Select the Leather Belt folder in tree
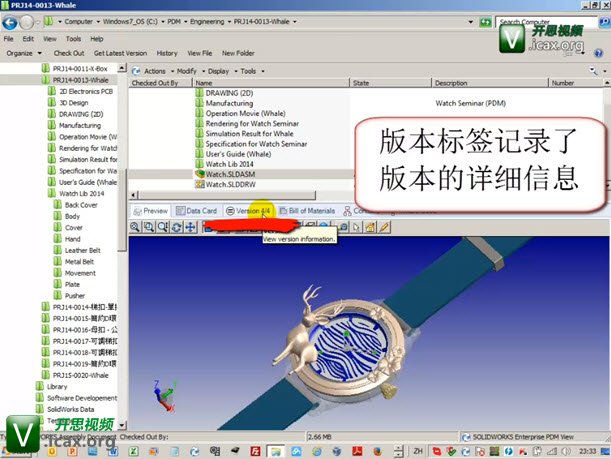 (82, 250)
